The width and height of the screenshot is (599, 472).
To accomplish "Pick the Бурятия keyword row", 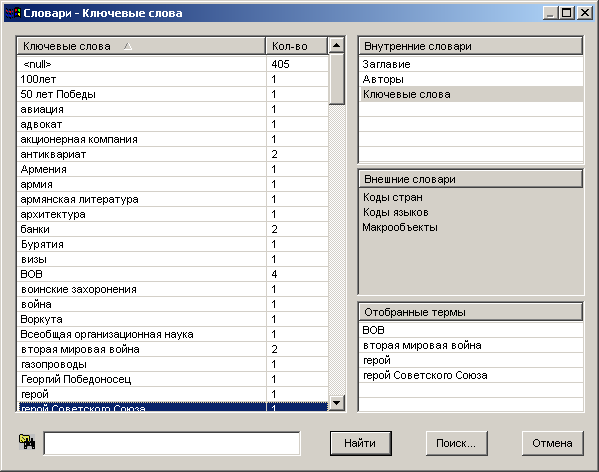I will tap(173, 244).
